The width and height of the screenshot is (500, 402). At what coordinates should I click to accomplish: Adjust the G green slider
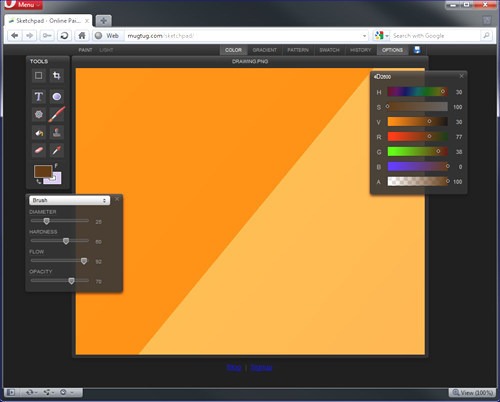point(417,152)
